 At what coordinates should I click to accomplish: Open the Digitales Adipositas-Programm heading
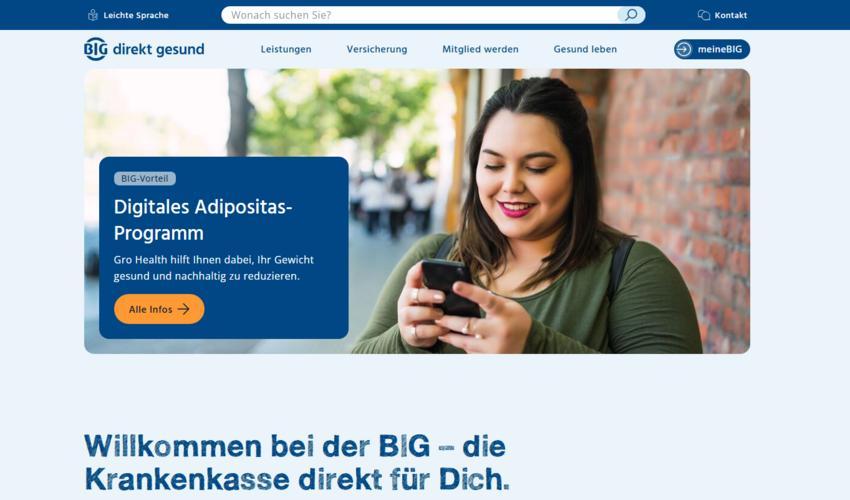(x=203, y=220)
